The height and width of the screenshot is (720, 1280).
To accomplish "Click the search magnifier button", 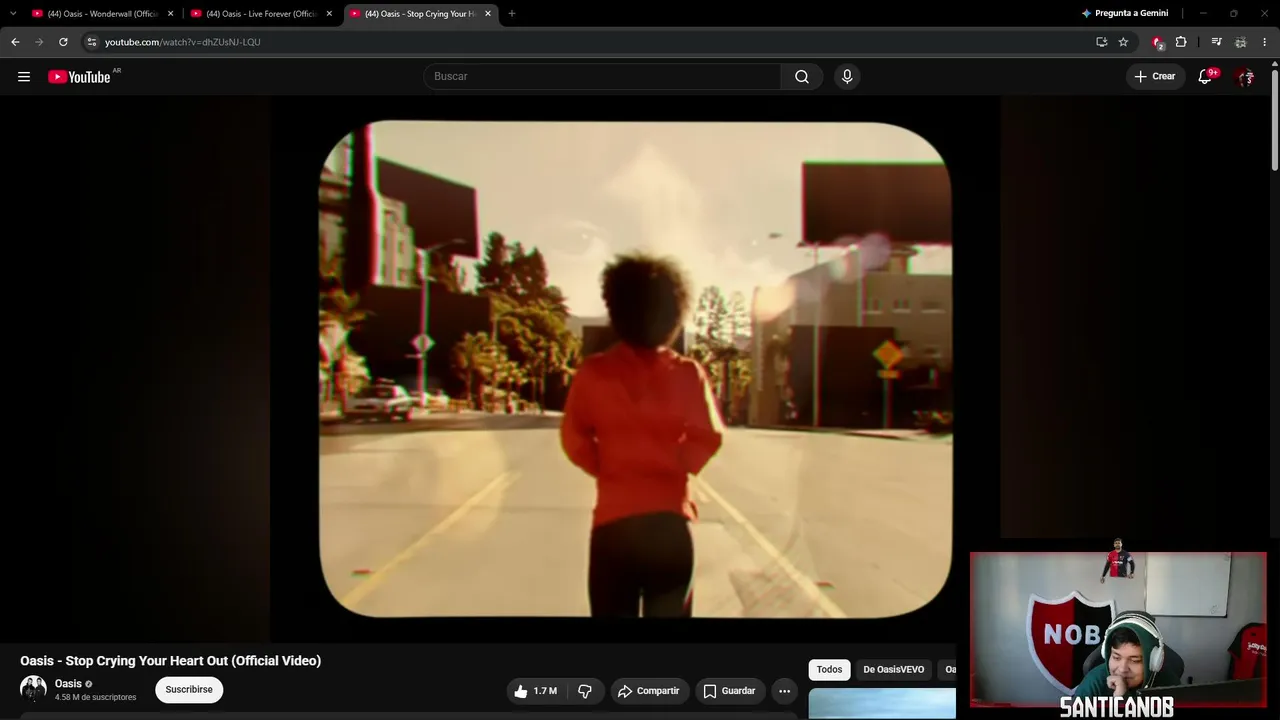I will [802, 77].
